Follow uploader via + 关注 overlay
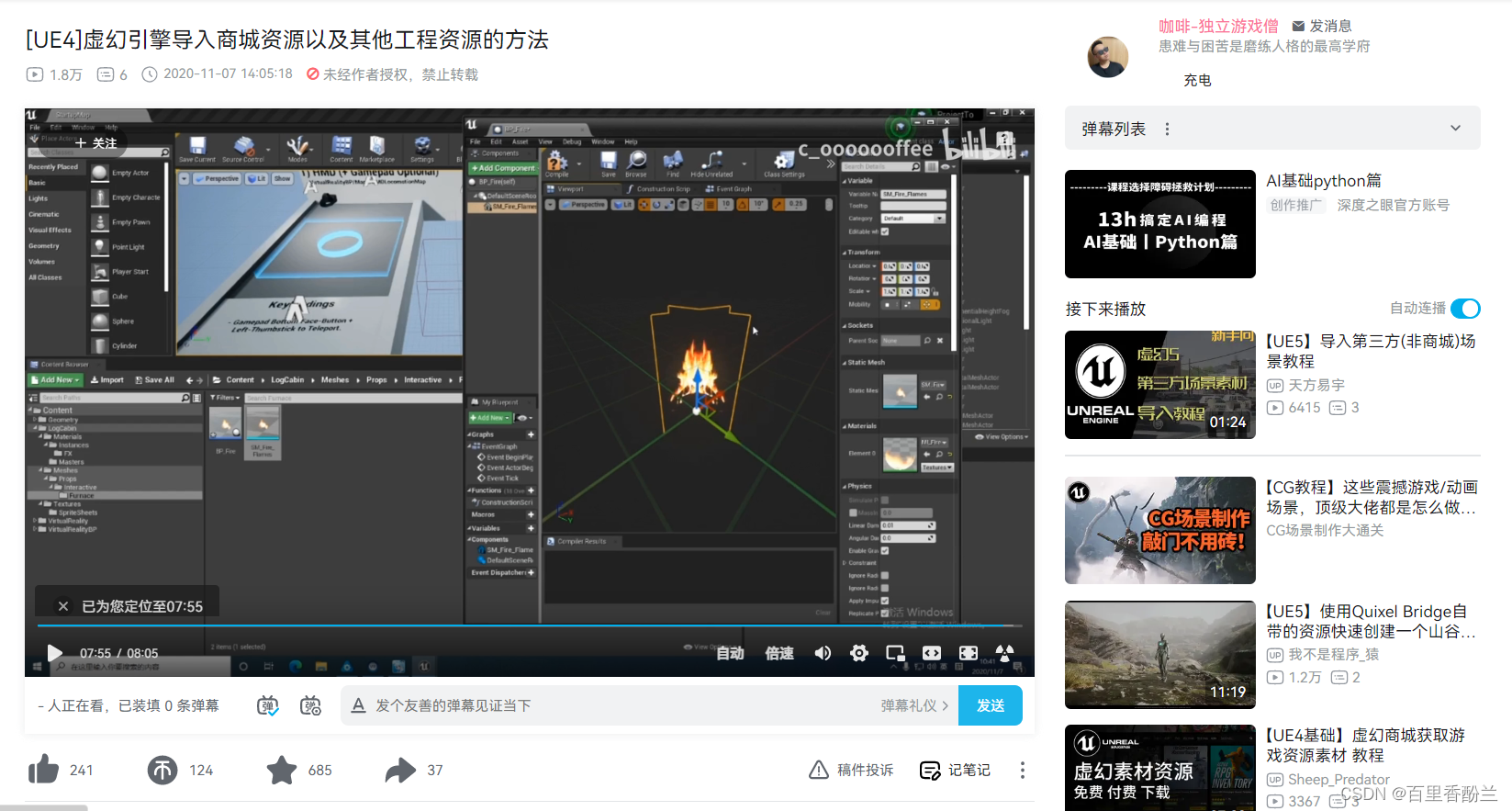 point(95,143)
